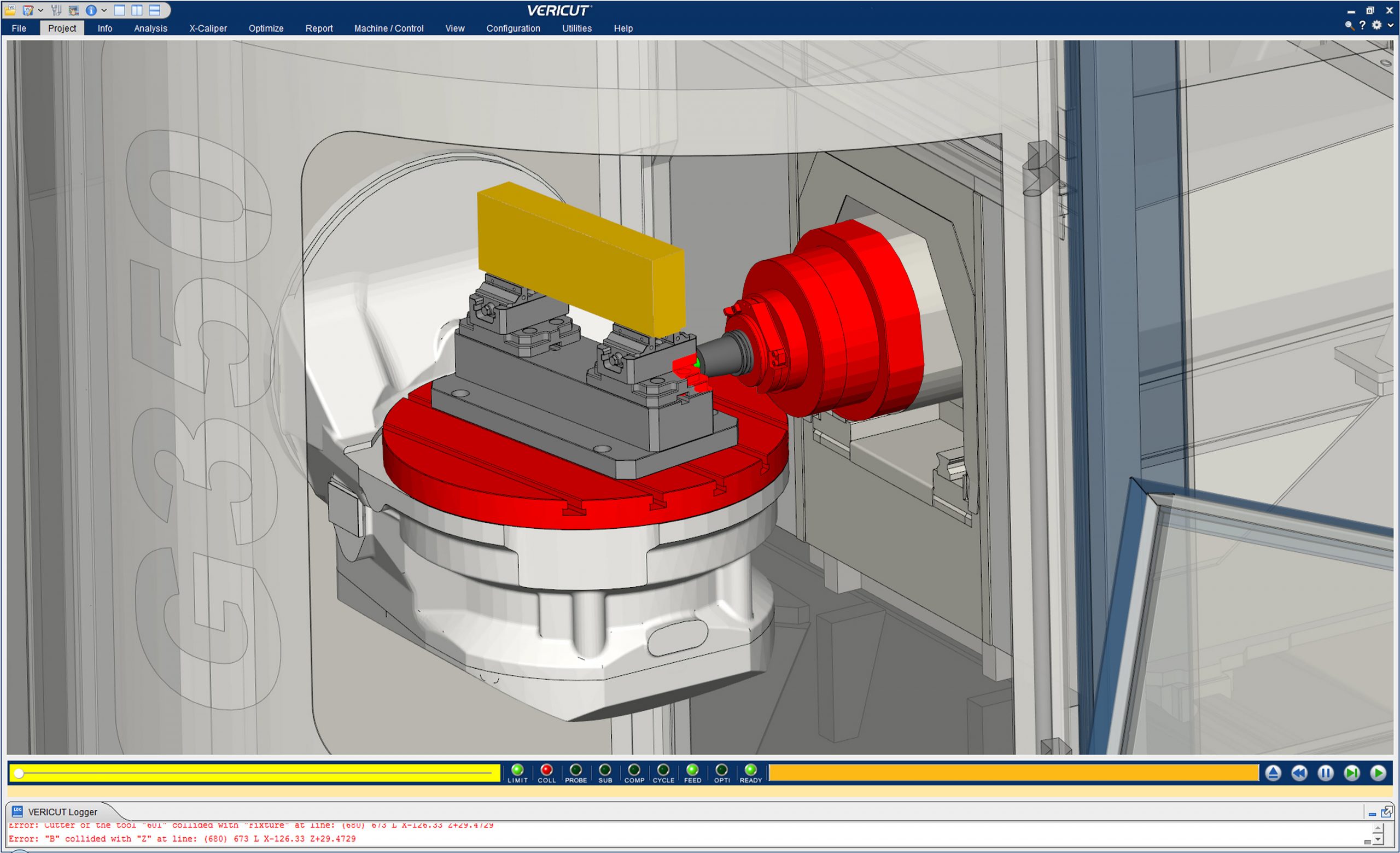Play simulation with green play button

point(1378,773)
